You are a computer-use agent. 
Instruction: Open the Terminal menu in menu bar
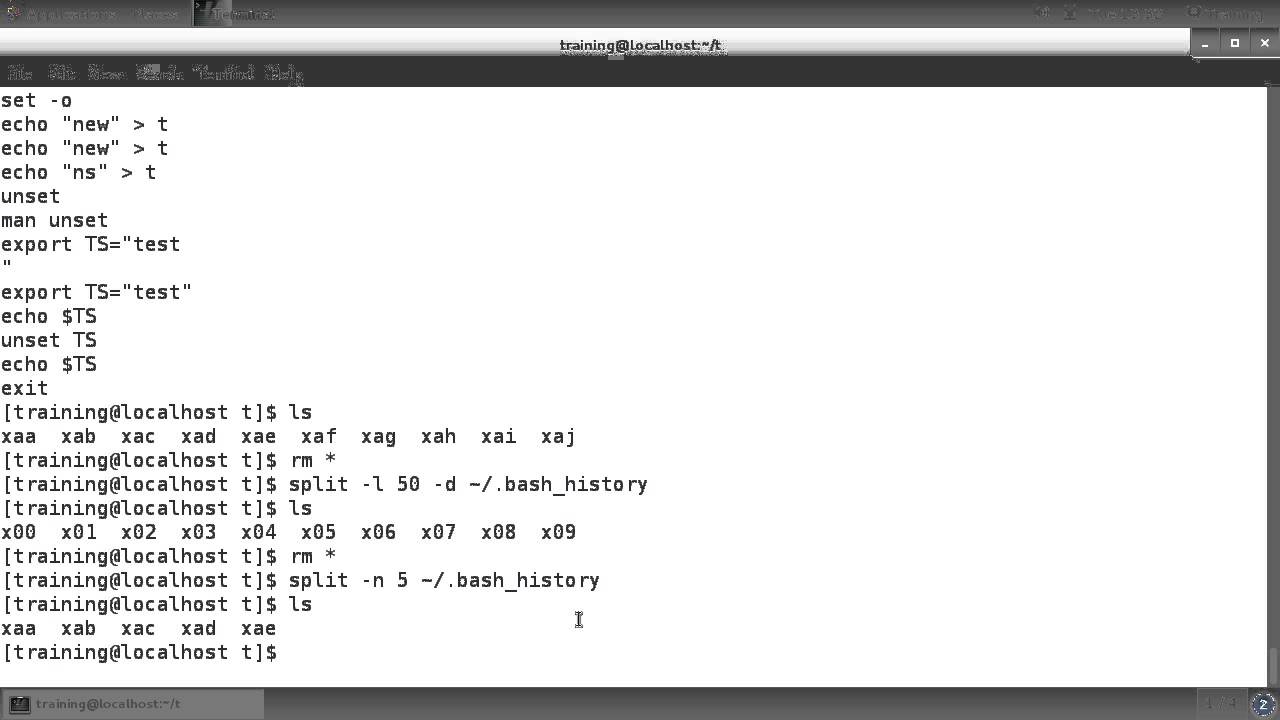point(224,73)
